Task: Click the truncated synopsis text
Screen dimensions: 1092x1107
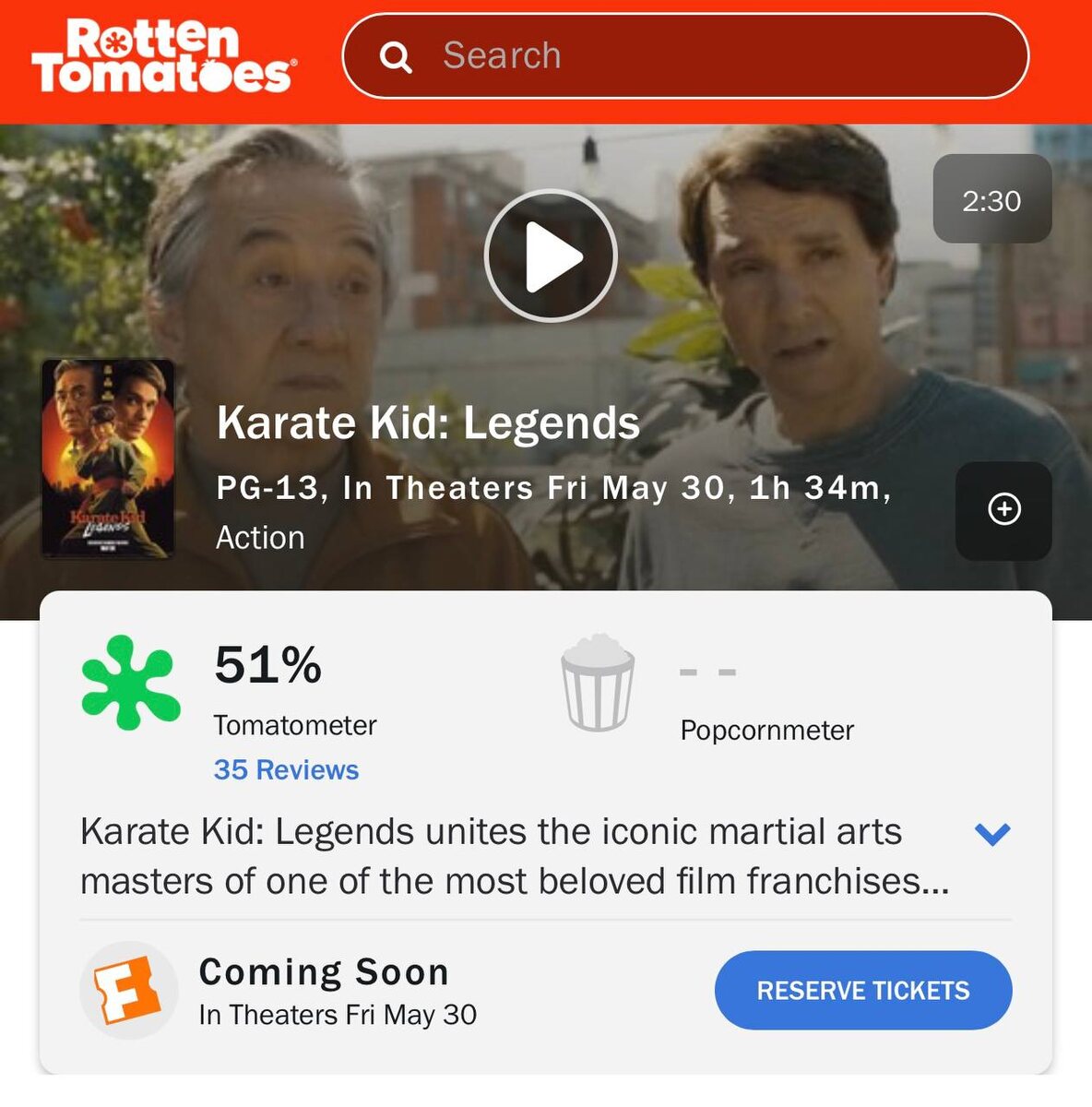Action: click(x=515, y=856)
